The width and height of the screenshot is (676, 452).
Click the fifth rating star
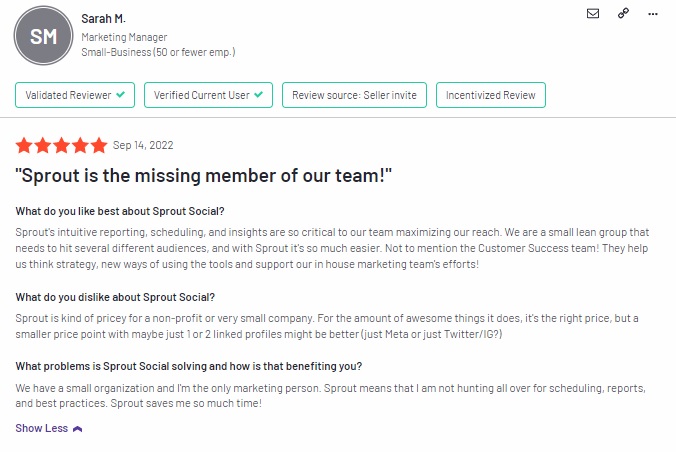99,146
